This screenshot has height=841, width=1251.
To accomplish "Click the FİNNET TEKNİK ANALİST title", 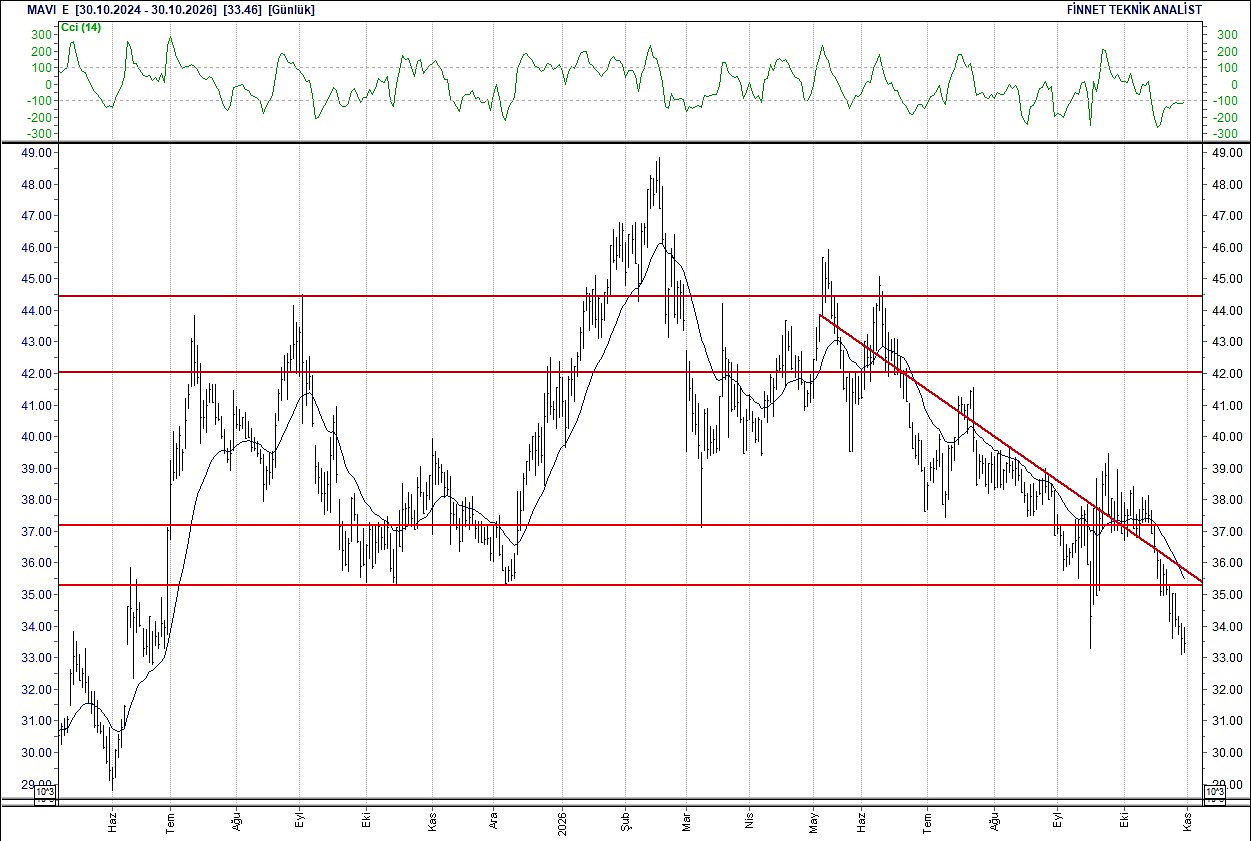I will [1135, 9].
